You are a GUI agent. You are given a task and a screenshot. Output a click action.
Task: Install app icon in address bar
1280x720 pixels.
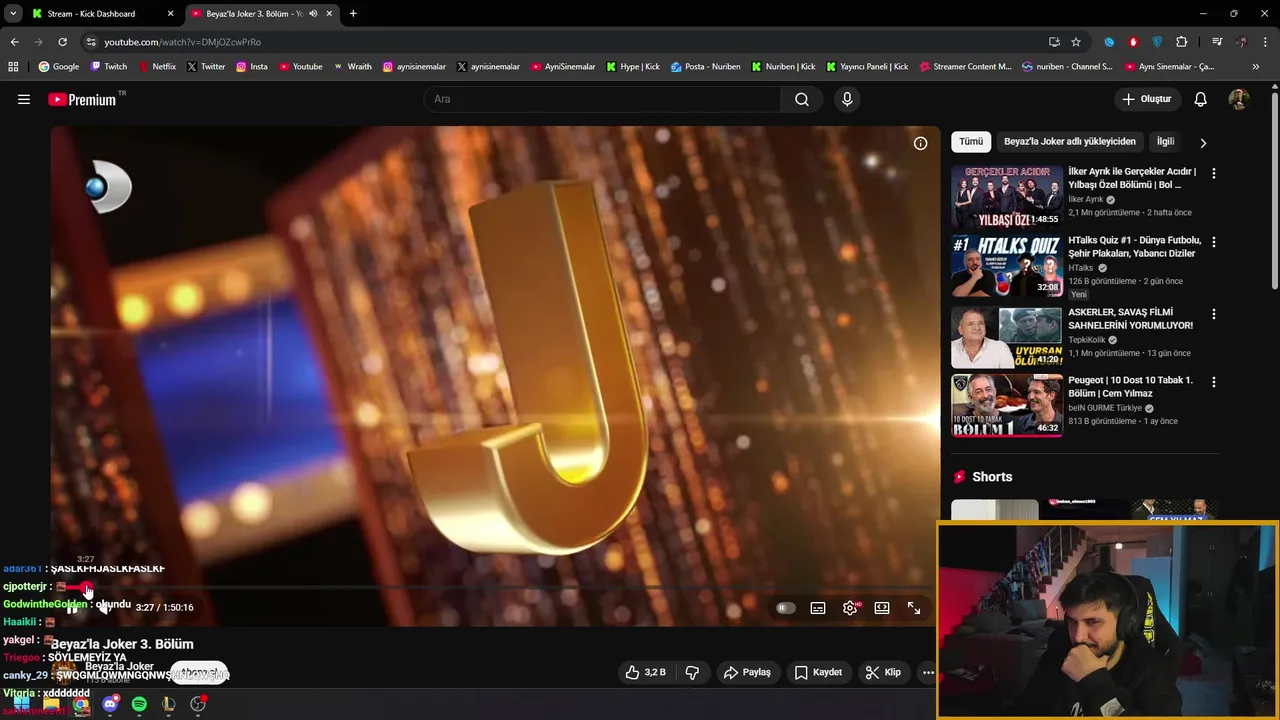point(1054,42)
